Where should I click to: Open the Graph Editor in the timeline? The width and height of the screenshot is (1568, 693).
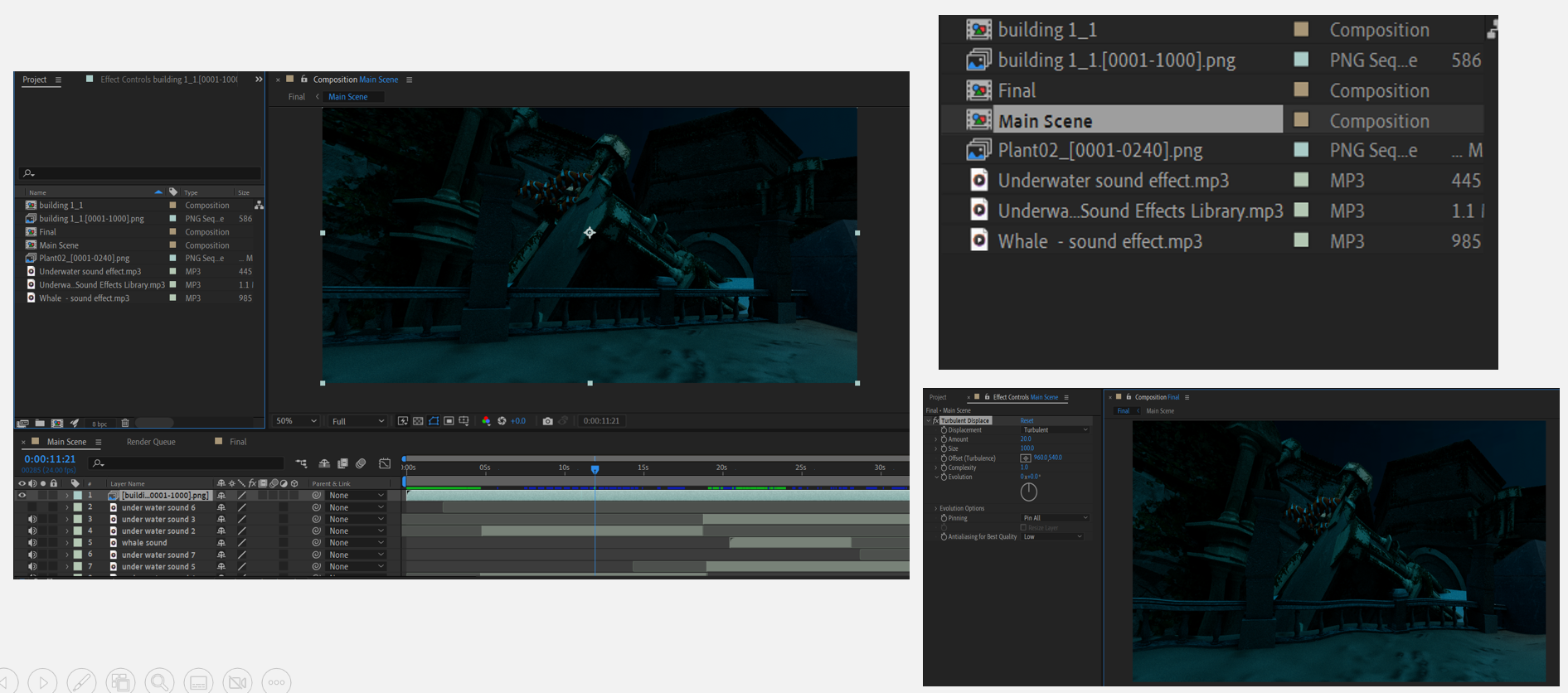385,463
